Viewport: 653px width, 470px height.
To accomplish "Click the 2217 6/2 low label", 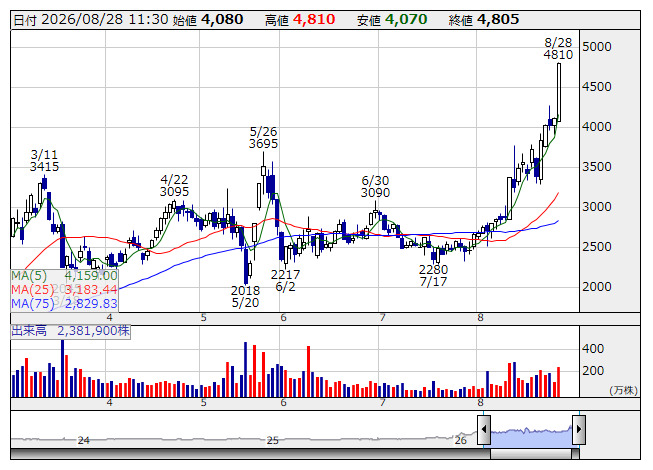I will click(285, 281).
